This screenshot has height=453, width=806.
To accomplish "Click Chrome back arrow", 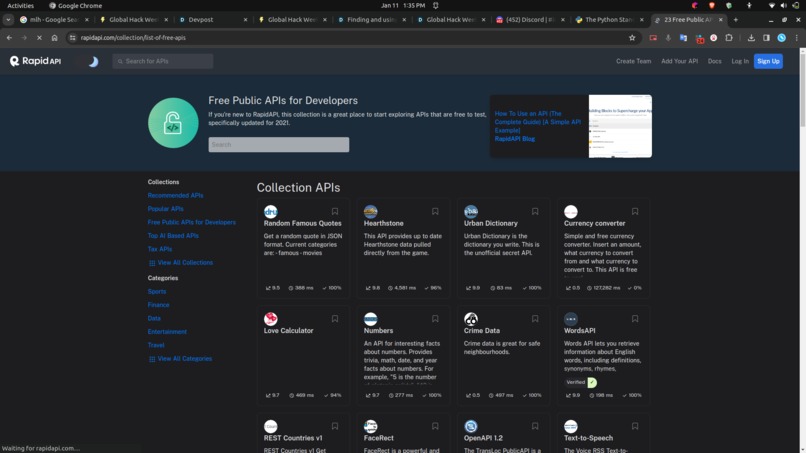I will click(9, 38).
